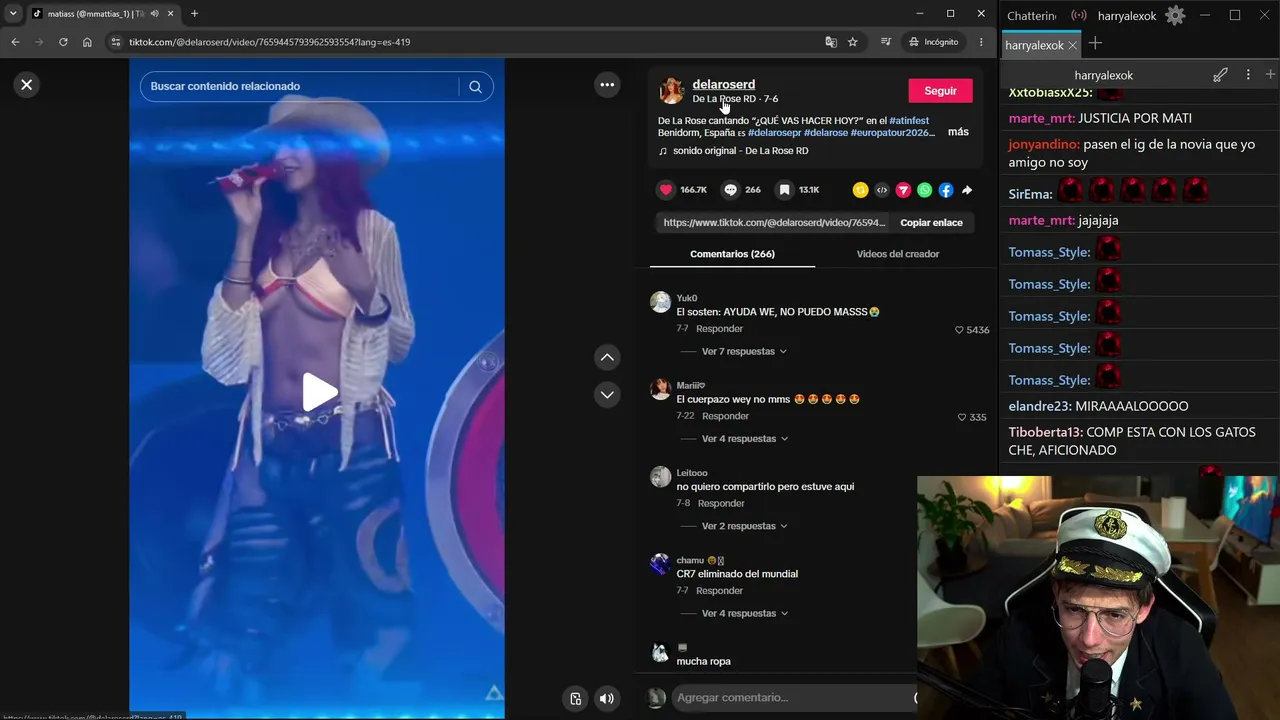Image resolution: width=1280 pixels, height=720 pixels.
Task: Like Mariii's comment with 335 likes
Action: [962, 417]
